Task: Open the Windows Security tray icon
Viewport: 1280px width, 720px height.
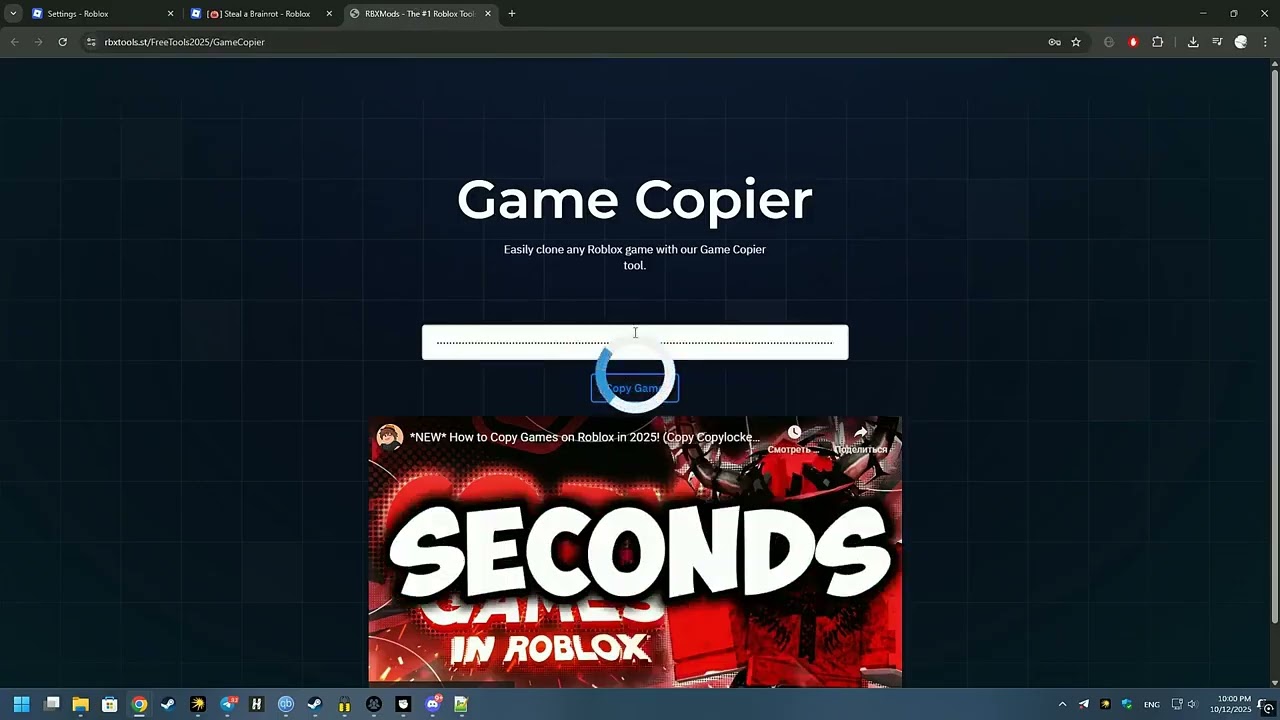Action: click(1127, 704)
